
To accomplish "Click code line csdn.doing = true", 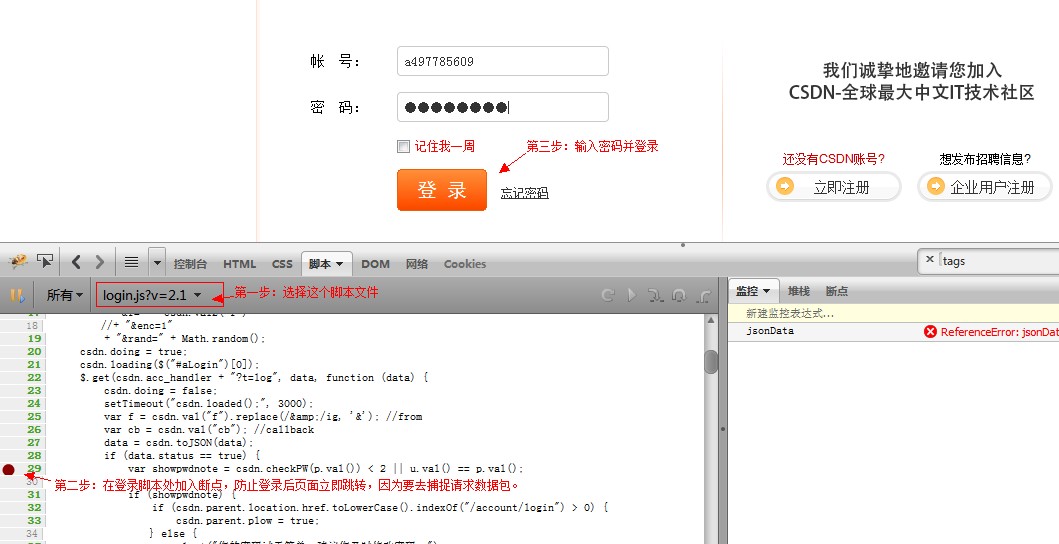I will tap(133, 351).
